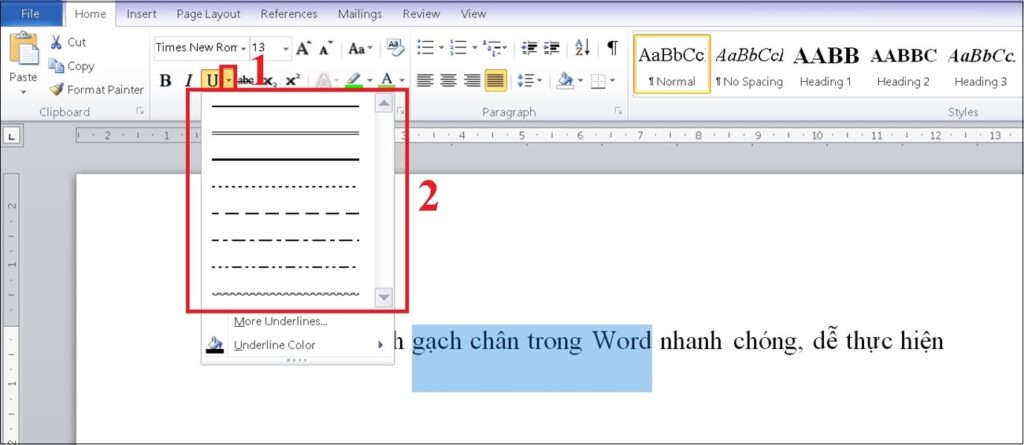Screen dimensions: 1024x445
Task: Toggle Justify alignment
Action: (495, 81)
